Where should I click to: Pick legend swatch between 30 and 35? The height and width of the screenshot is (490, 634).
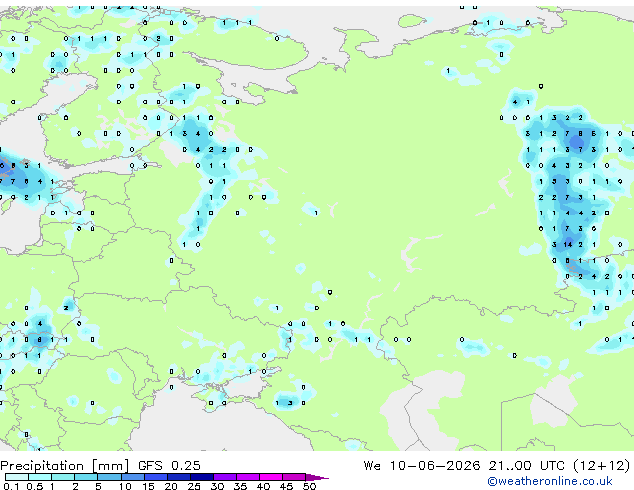(225, 477)
